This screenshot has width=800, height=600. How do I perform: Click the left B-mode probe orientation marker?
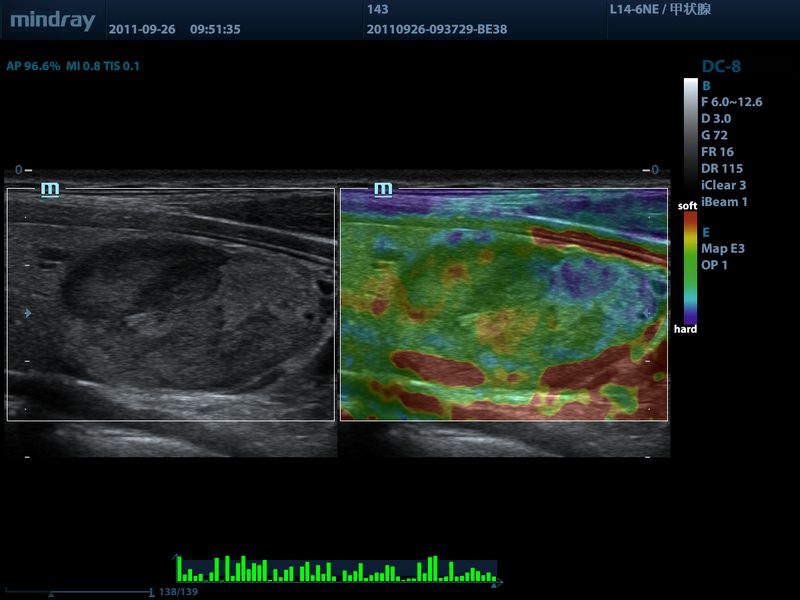[x=50, y=188]
